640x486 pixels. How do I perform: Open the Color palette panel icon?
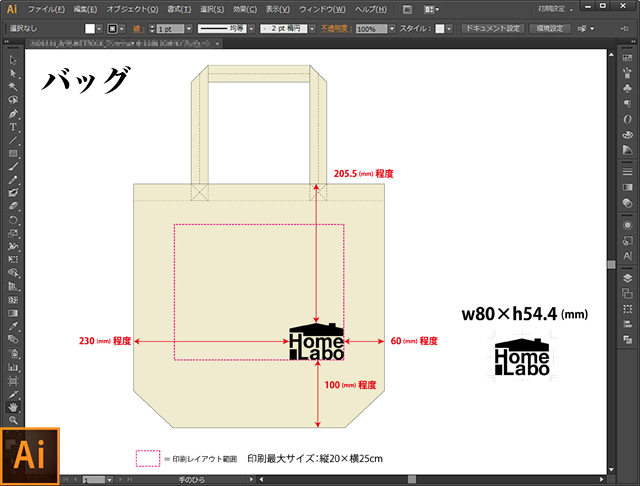627,134
